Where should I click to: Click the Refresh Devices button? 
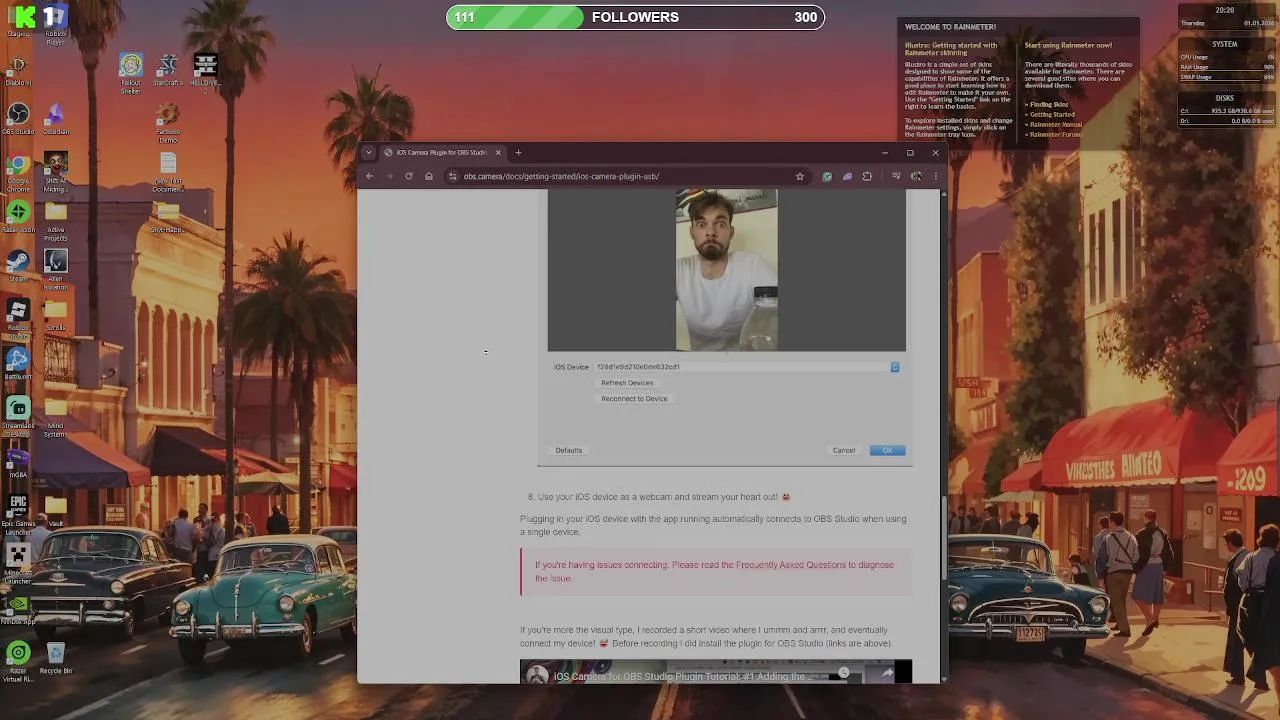coord(627,383)
